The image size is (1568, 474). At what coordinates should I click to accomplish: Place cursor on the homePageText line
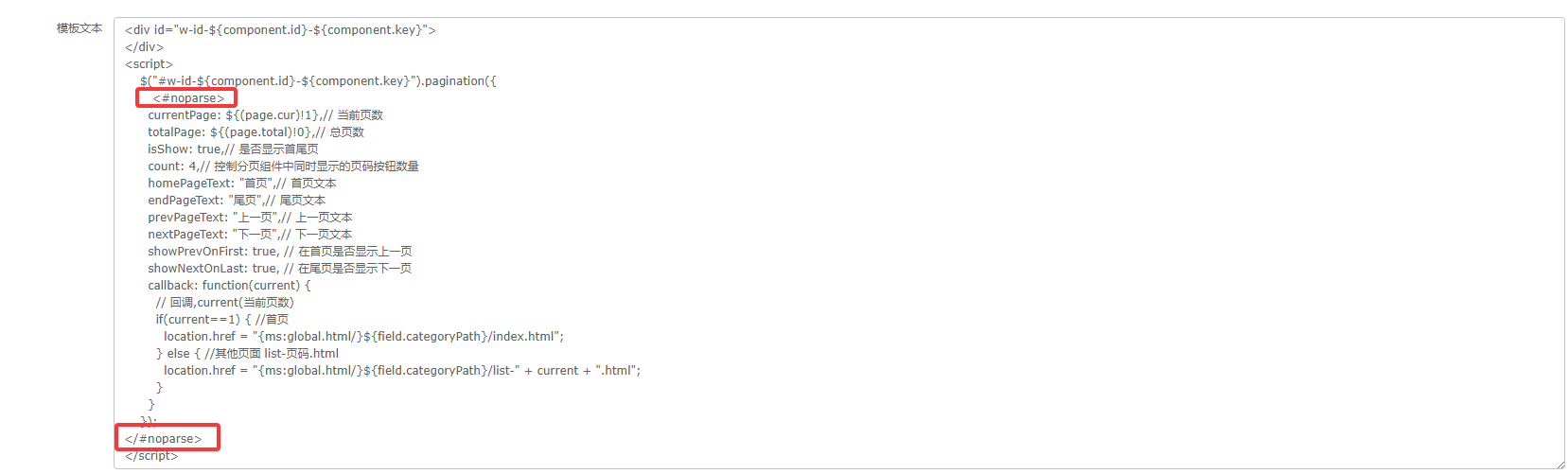pyautogui.click(x=241, y=184)
